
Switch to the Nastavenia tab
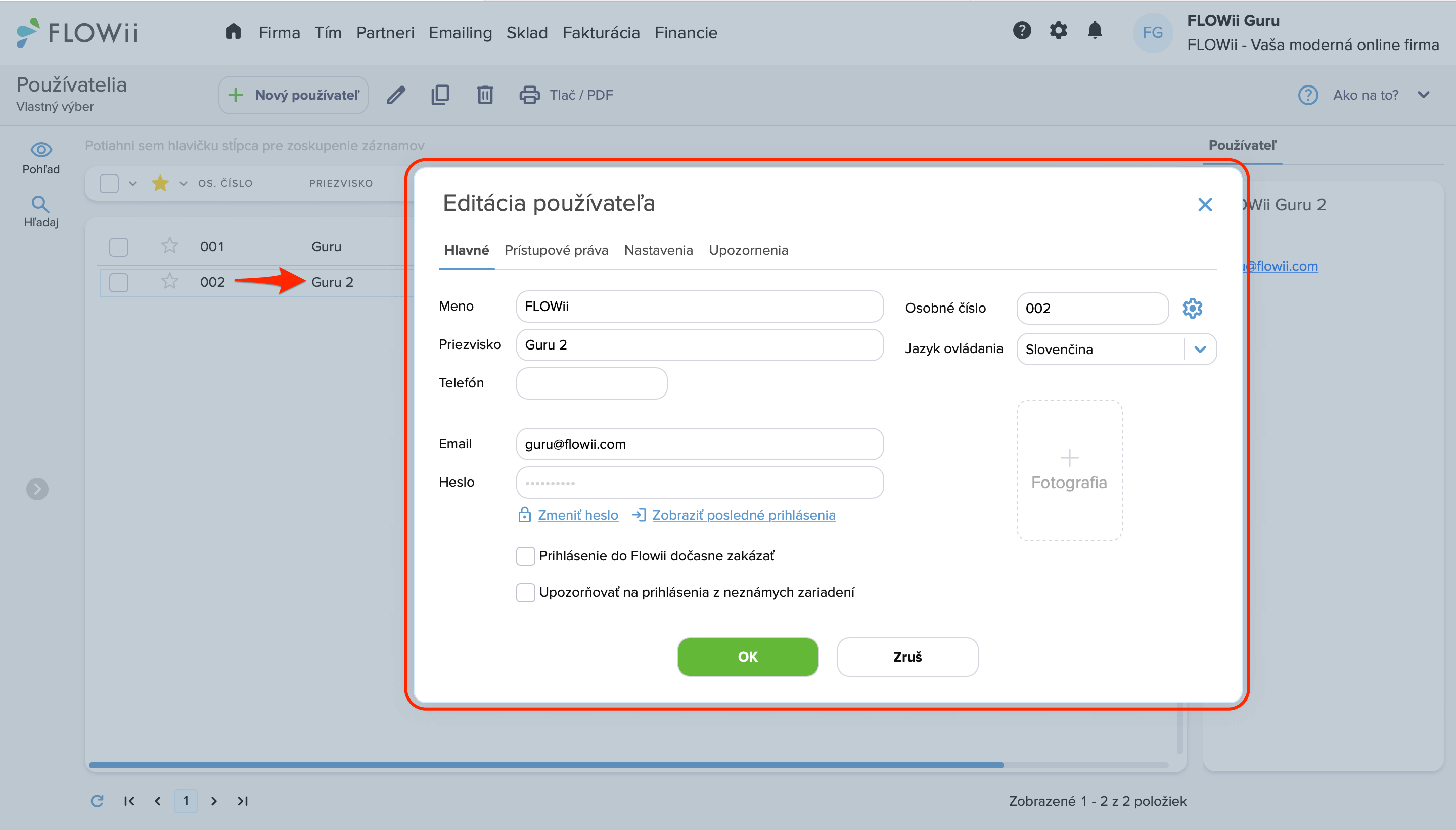tap(658, 250)
